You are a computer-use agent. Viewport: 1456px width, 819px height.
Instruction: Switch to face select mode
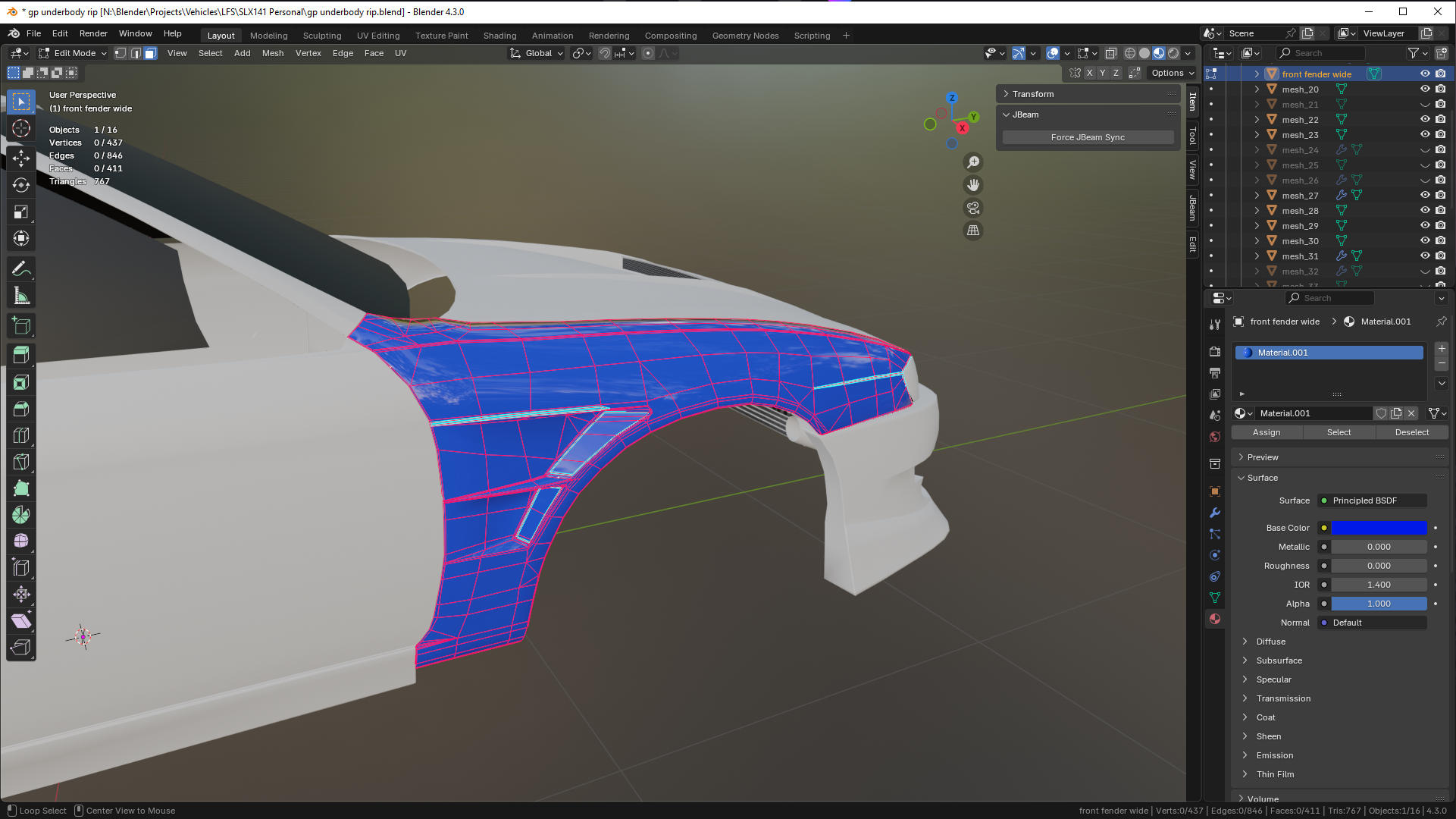click(x=150, y=53)
